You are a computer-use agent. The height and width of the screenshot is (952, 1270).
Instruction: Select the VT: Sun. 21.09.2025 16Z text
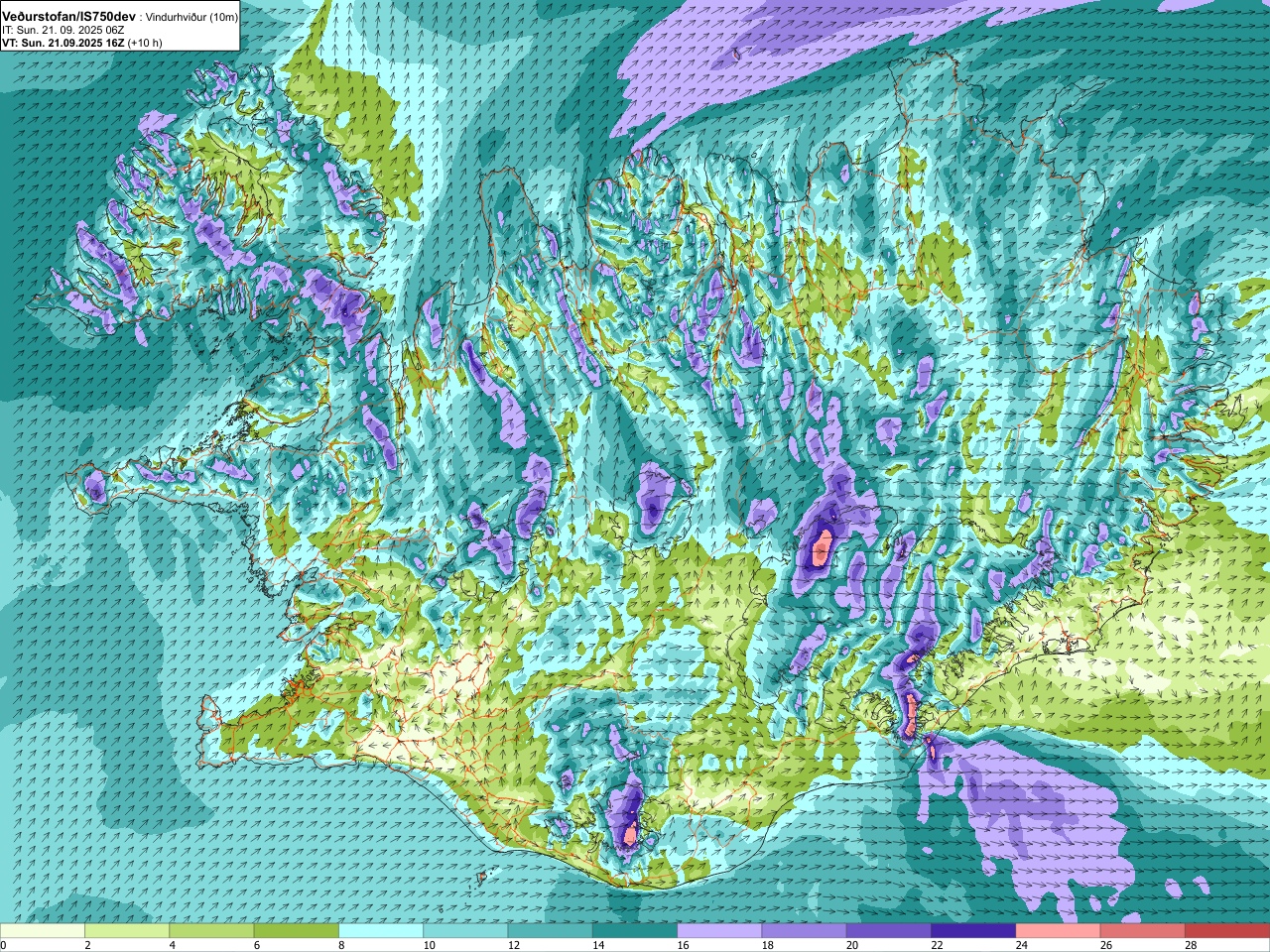[63, 43]
